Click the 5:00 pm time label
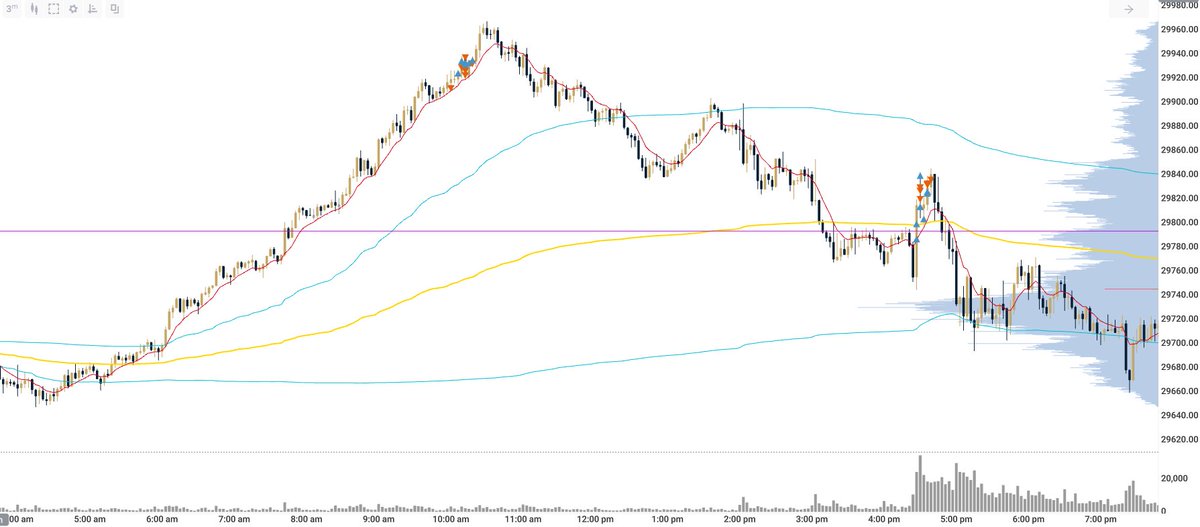The image size is (1200, 527). (956, 520)
